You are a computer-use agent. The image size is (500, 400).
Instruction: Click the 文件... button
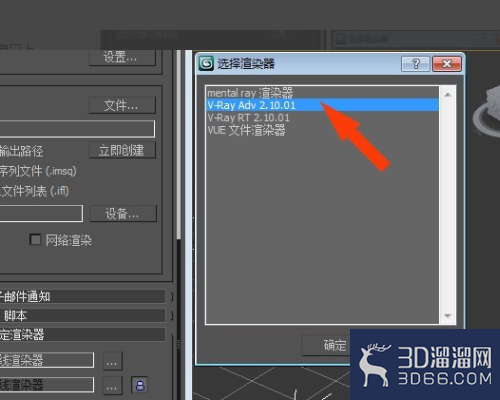pyautogui.click(x=122, y=105)
